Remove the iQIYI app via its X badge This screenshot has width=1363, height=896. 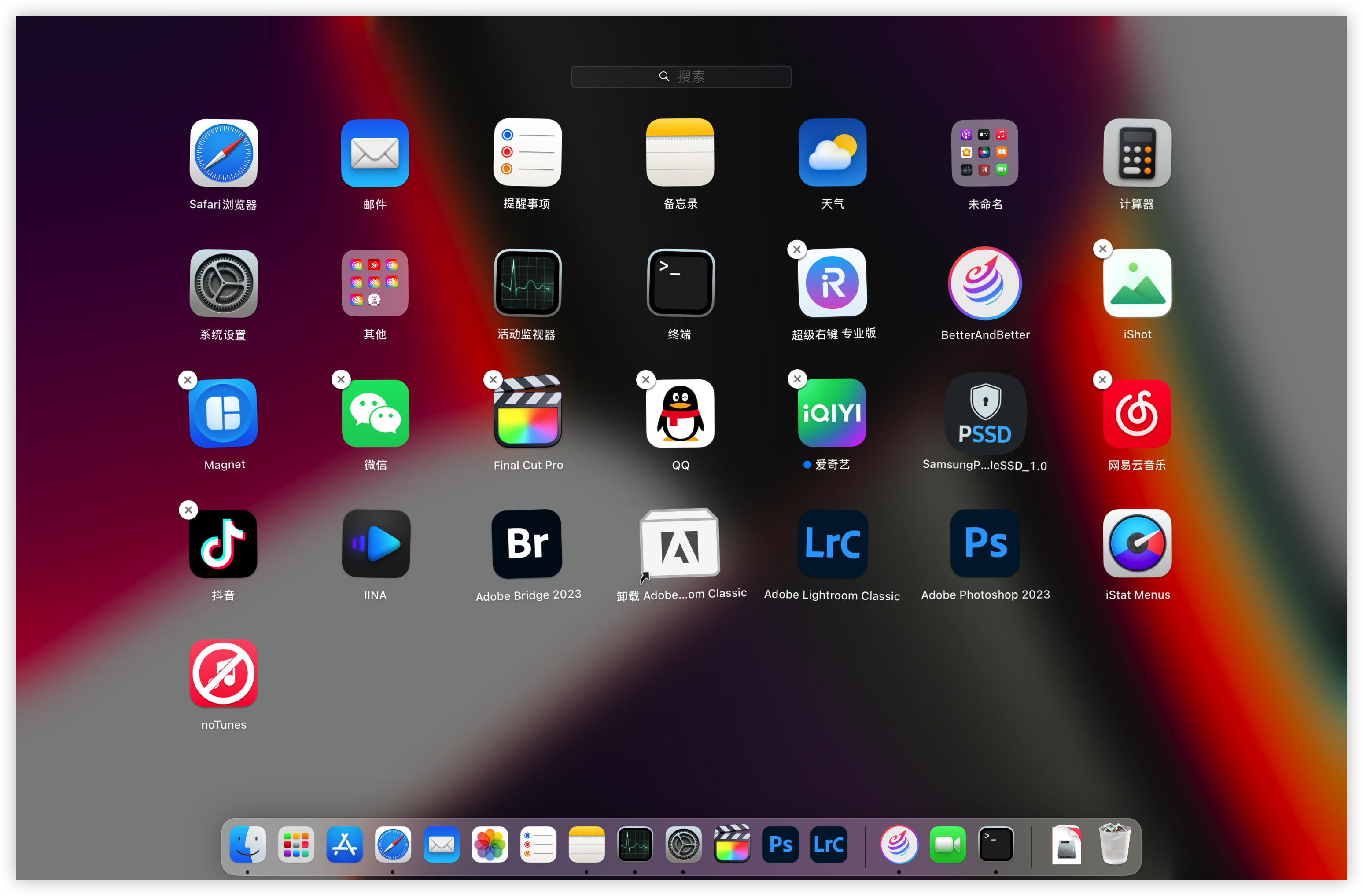[x=797, y=379]
